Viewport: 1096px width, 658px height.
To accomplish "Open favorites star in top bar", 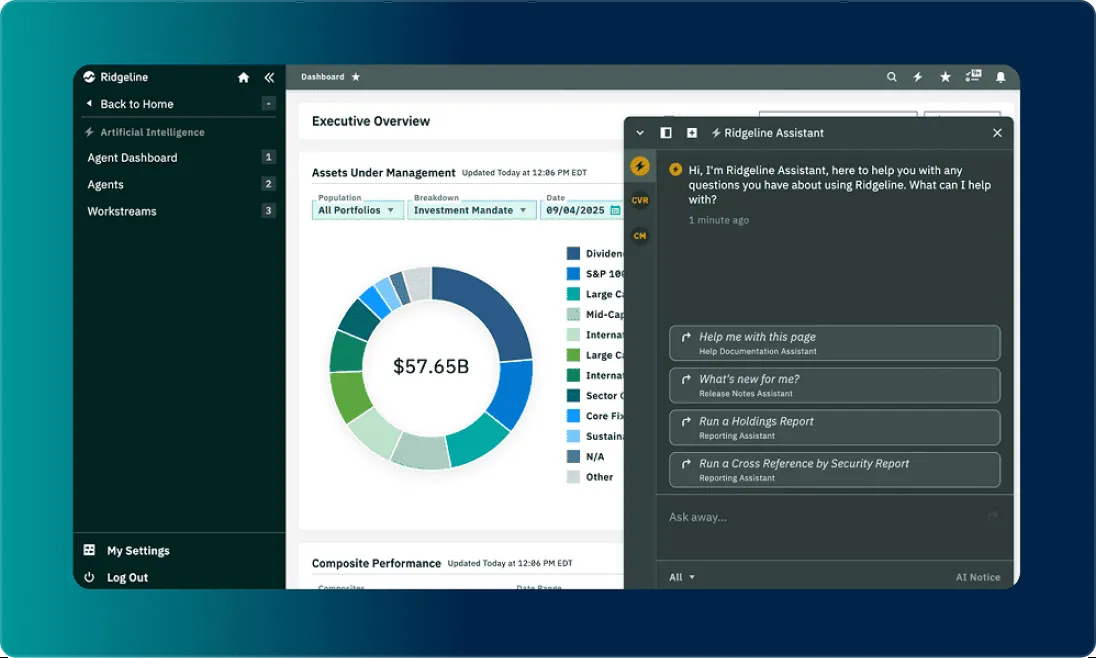I will [x=945, y=77].
